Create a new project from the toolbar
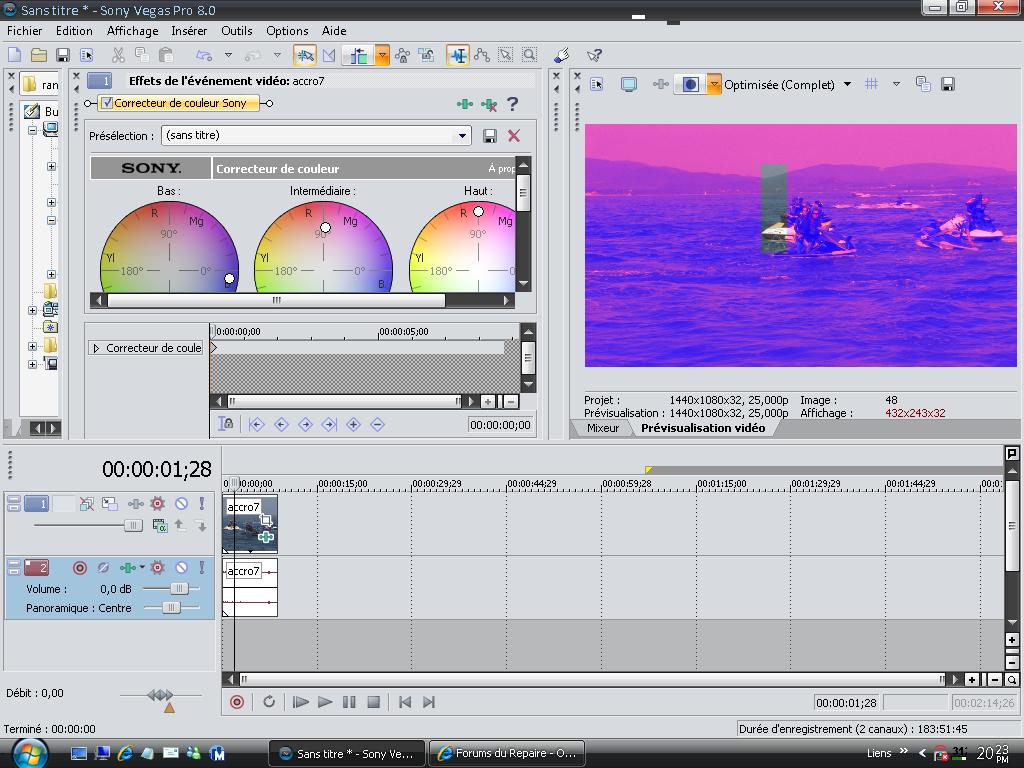1024x768 pixels. pyautogui.click(x=14, y=56)
